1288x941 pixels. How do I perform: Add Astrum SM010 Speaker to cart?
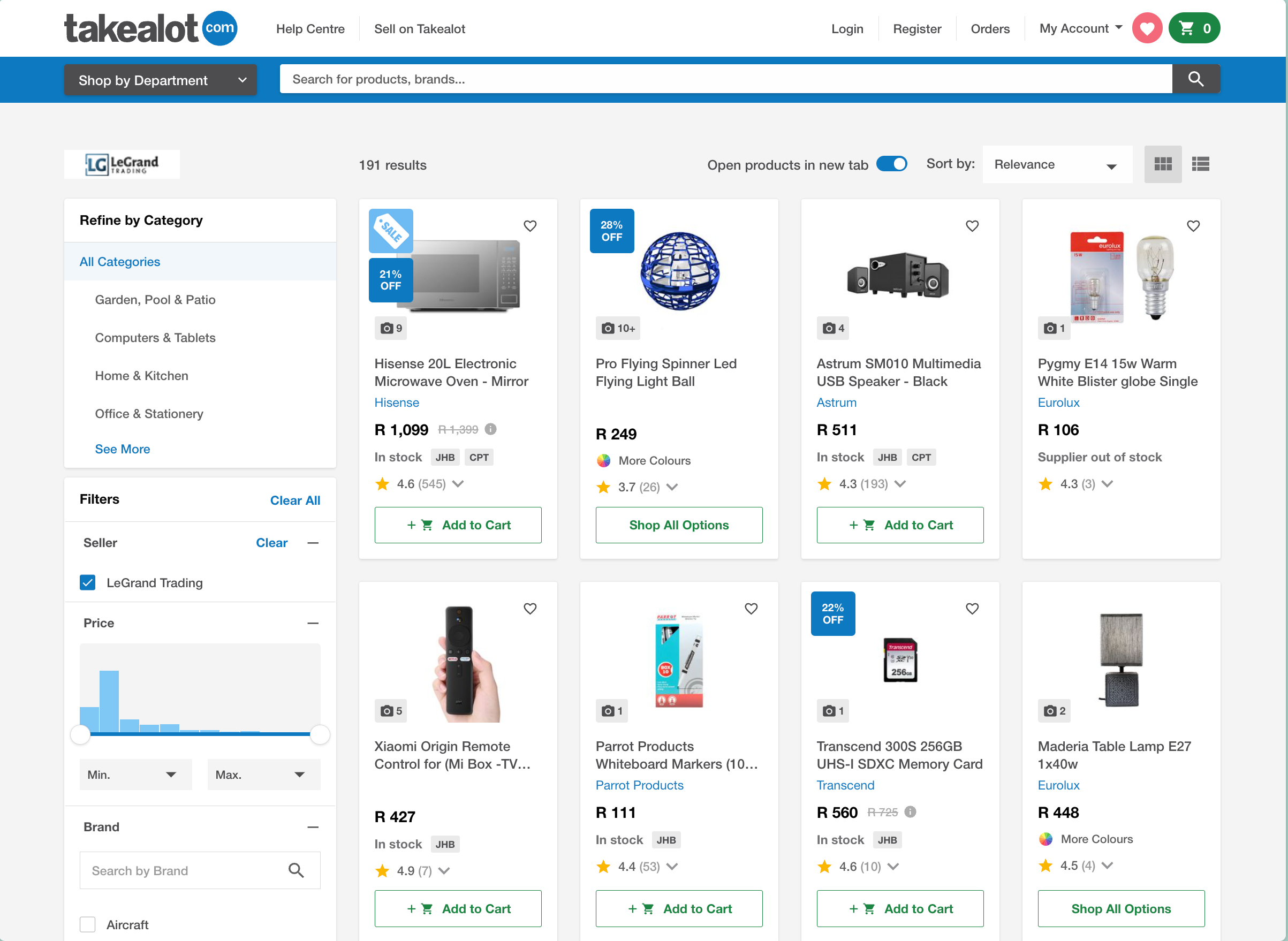pos(899,525)
